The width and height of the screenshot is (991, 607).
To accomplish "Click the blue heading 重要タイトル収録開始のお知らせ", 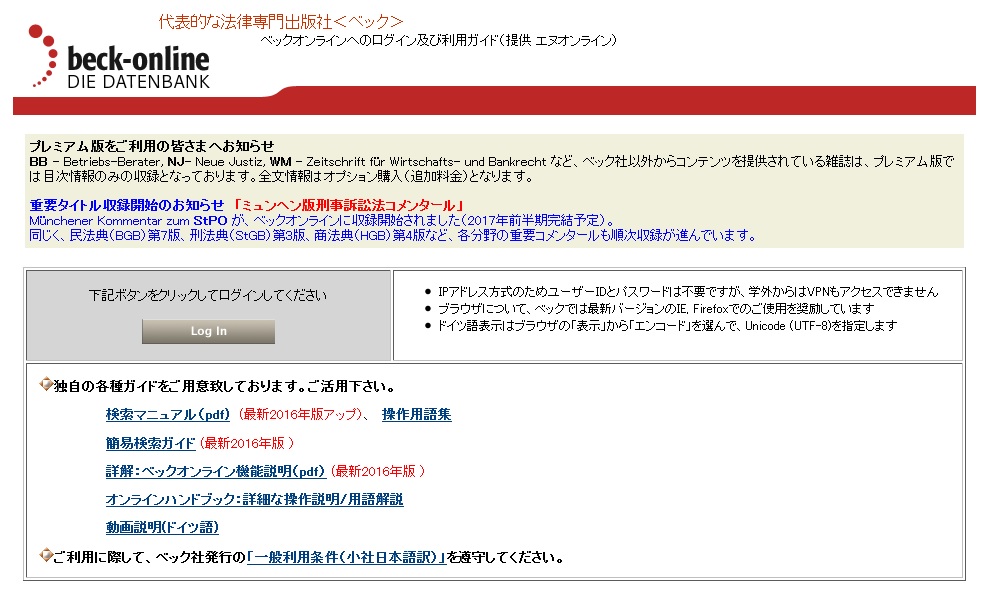I will [126, 205].
